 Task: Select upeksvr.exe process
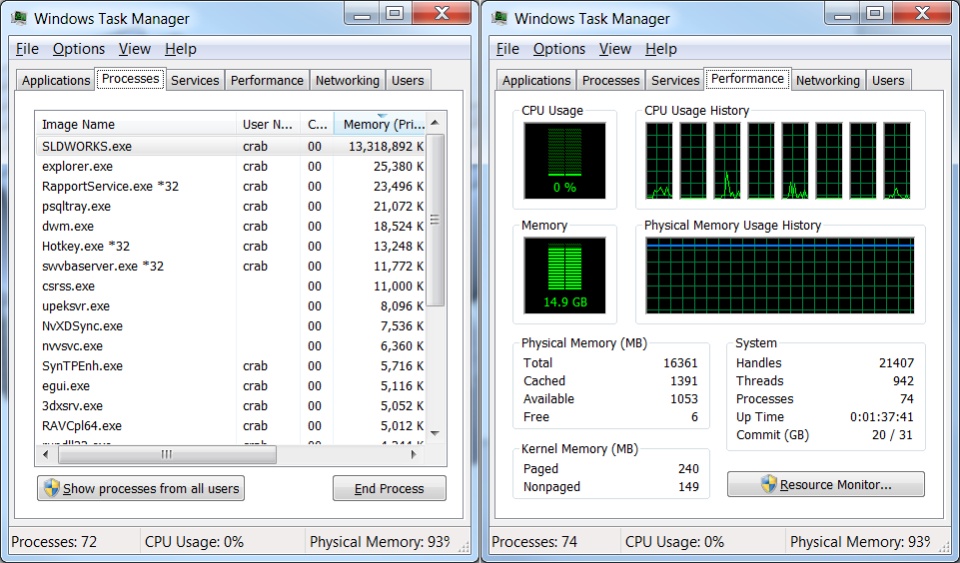tap(230, 306)
